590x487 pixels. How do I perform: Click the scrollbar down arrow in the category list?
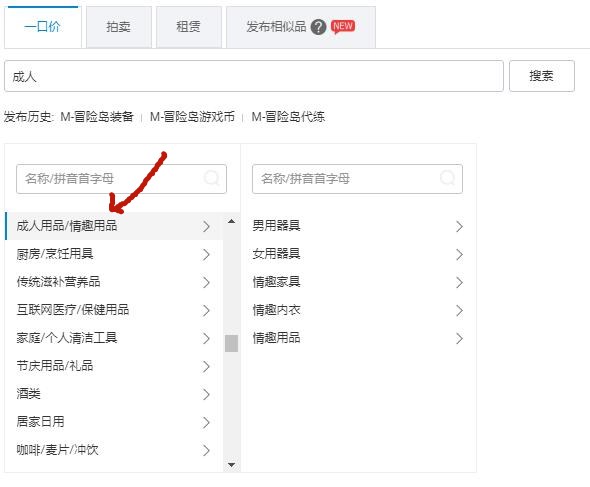231,465
